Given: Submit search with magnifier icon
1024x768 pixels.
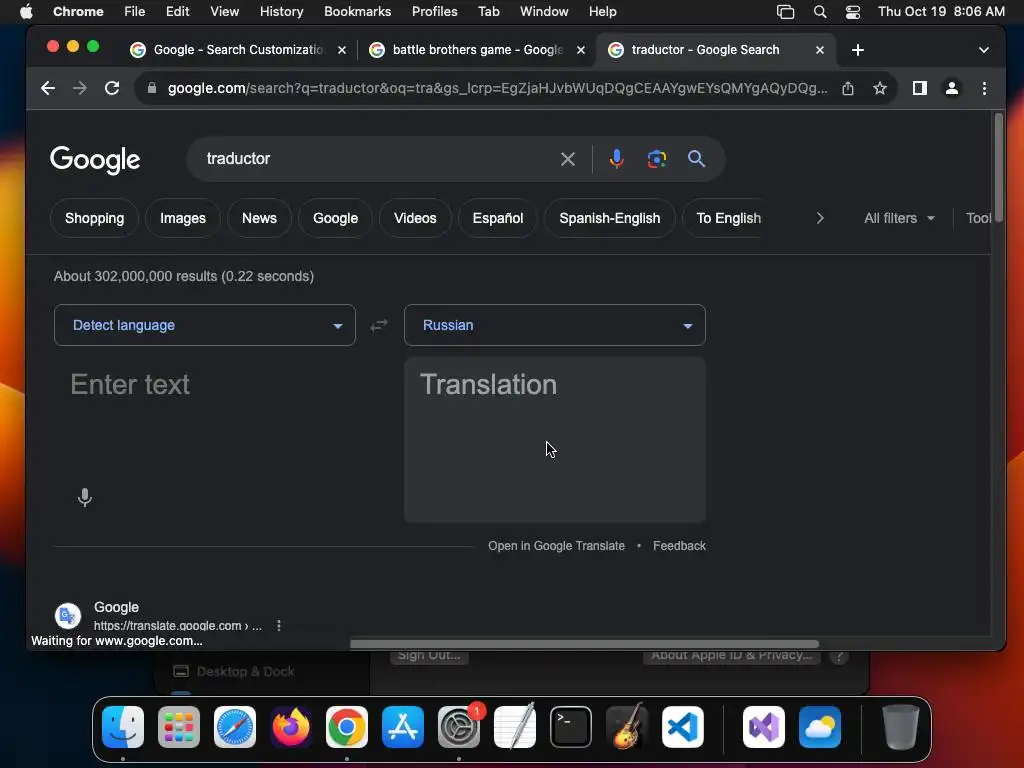Looking at the screenshot, I should (696, 159).
